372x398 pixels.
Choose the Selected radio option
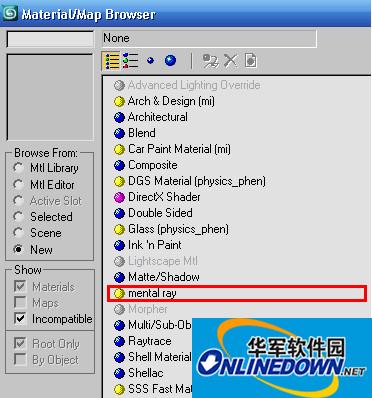(x=18, y=216)
